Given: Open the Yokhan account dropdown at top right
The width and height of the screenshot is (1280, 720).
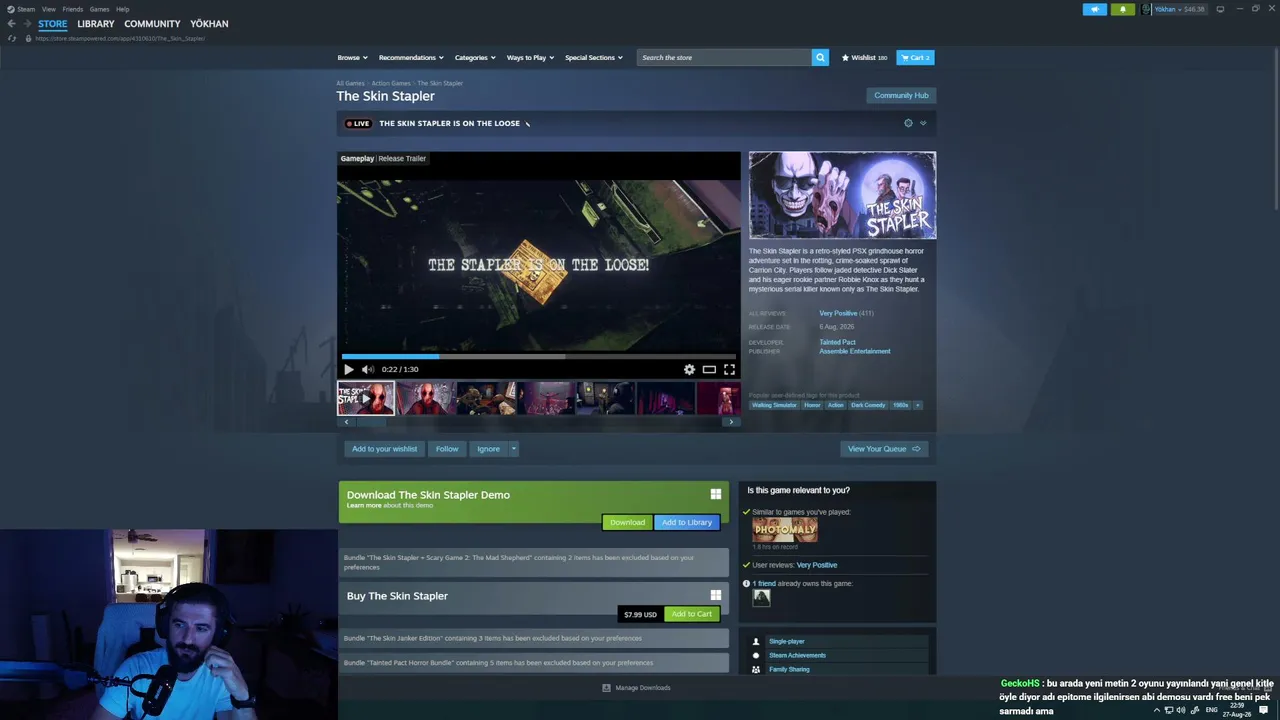Looking at the screenshot, I should coord(1174,9).
